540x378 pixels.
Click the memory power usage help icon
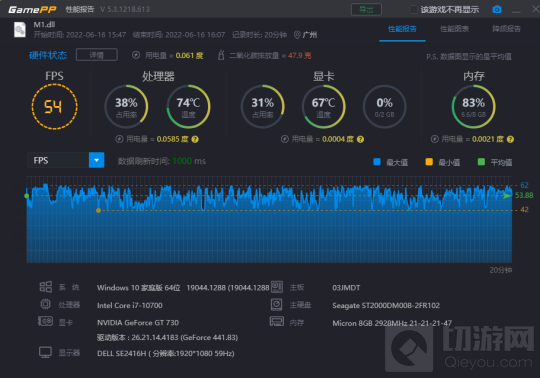pyautogui.click(x=510, y=139)
